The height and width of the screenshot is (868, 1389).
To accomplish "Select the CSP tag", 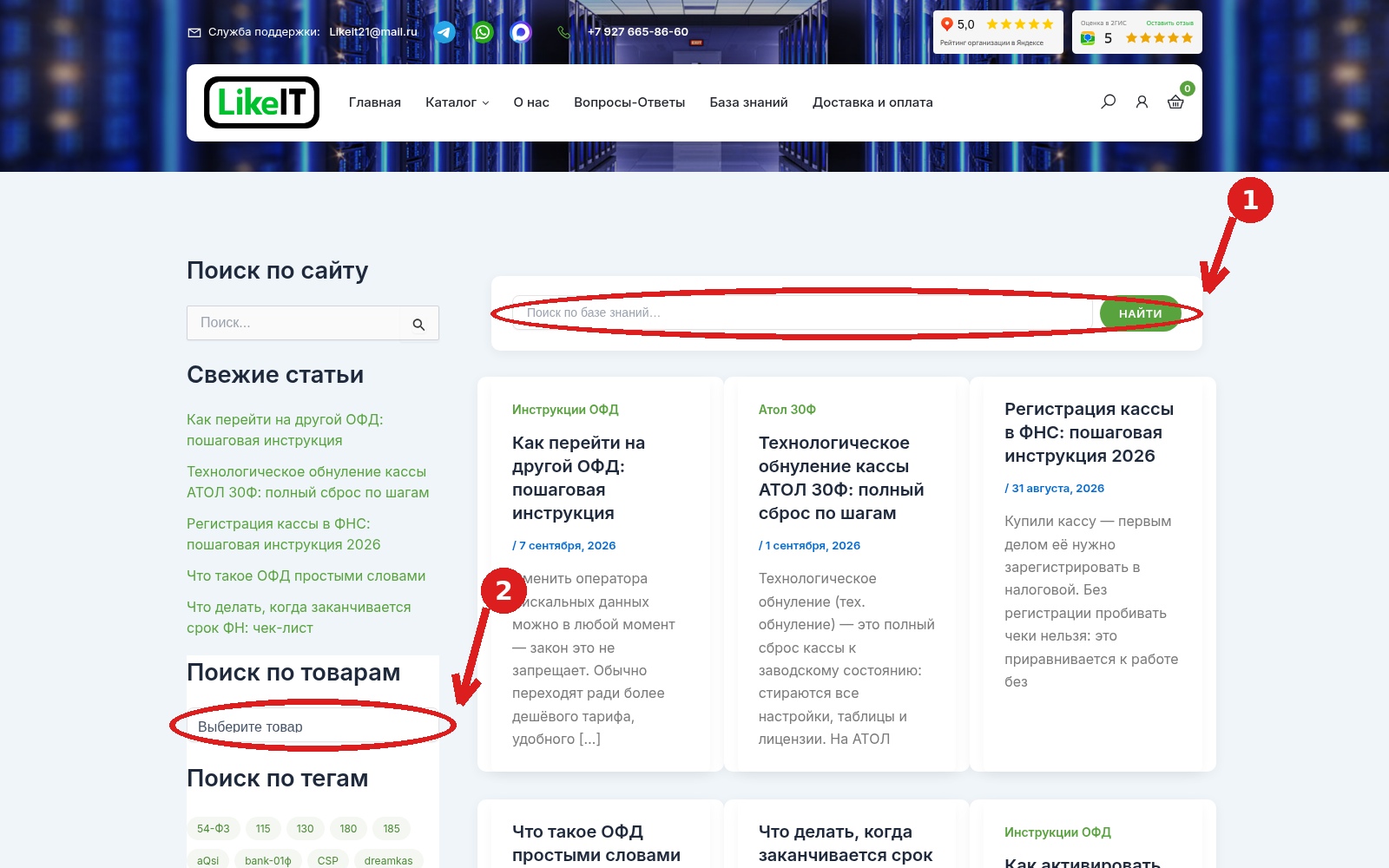I will (327, 860).
